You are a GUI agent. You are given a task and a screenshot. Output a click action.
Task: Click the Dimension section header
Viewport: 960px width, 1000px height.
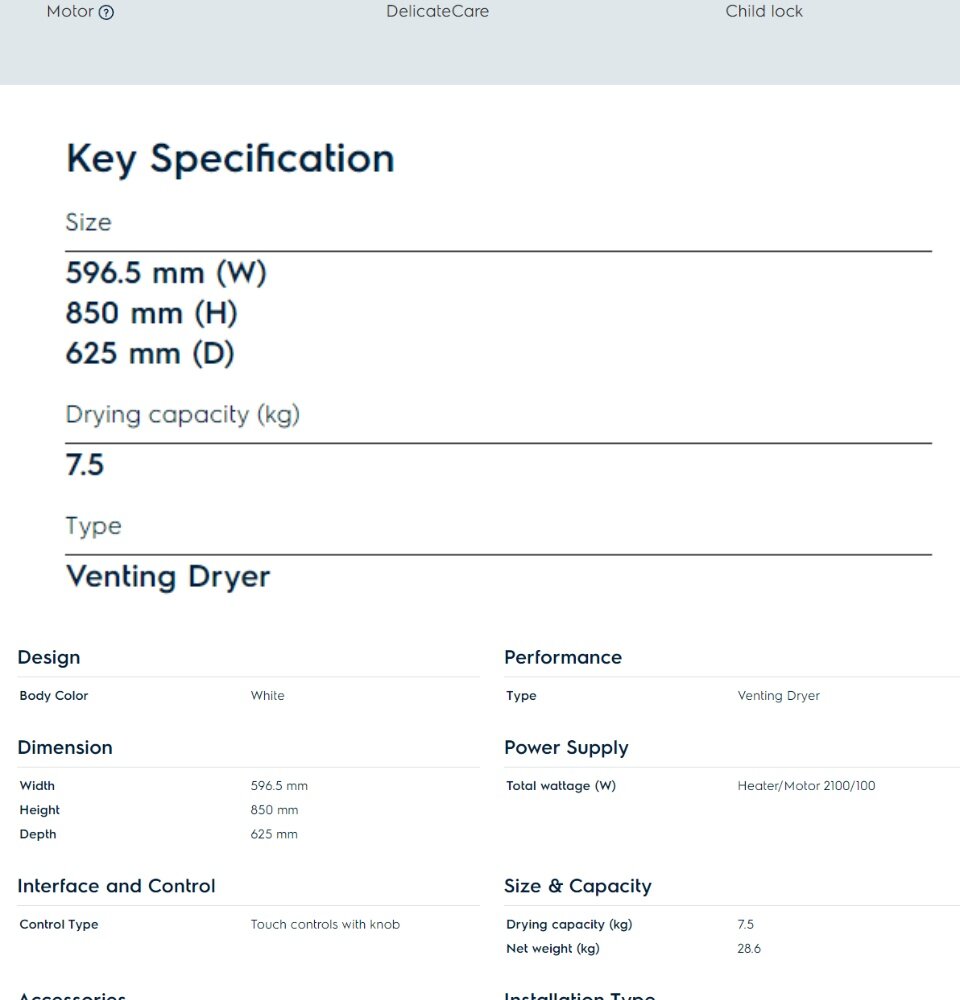tap(65, 747)
